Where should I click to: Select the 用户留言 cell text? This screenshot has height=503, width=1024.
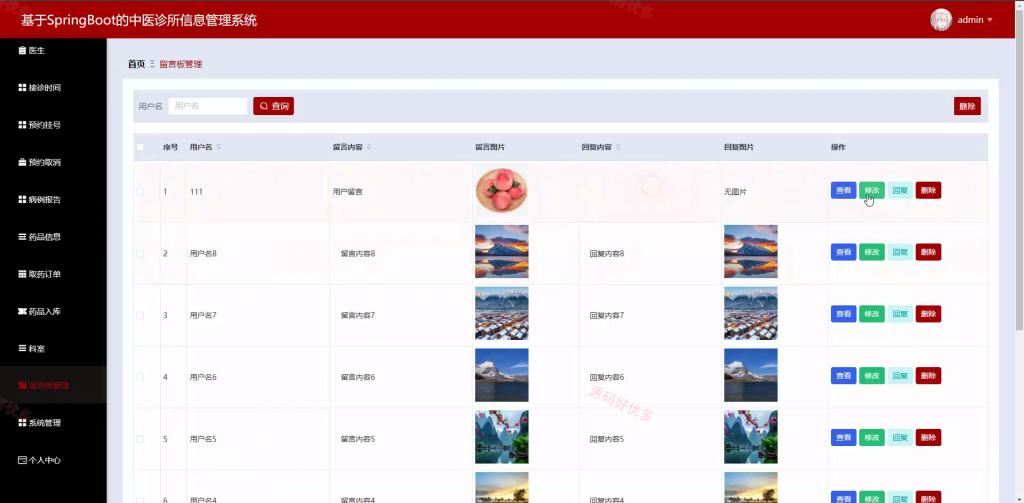347,192
